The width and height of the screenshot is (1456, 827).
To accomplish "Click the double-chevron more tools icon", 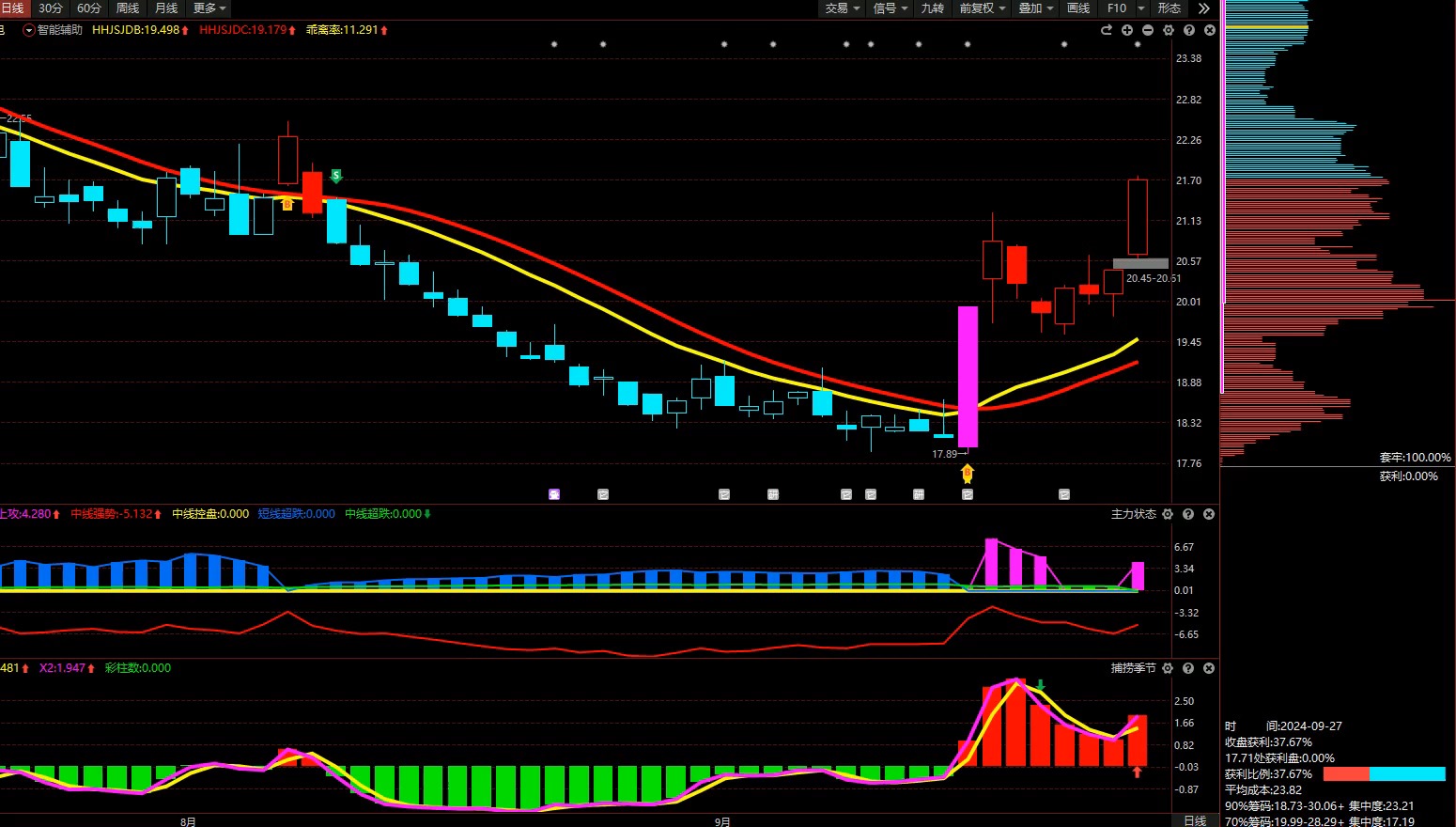I will point(1204,8).
